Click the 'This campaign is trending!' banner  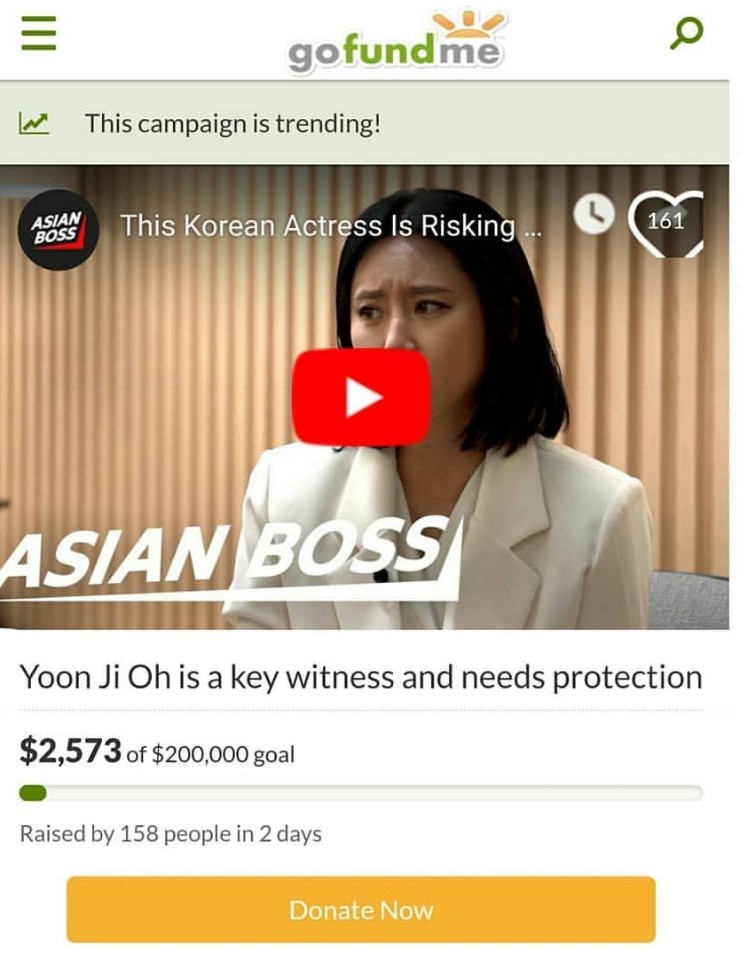point(364,123)
